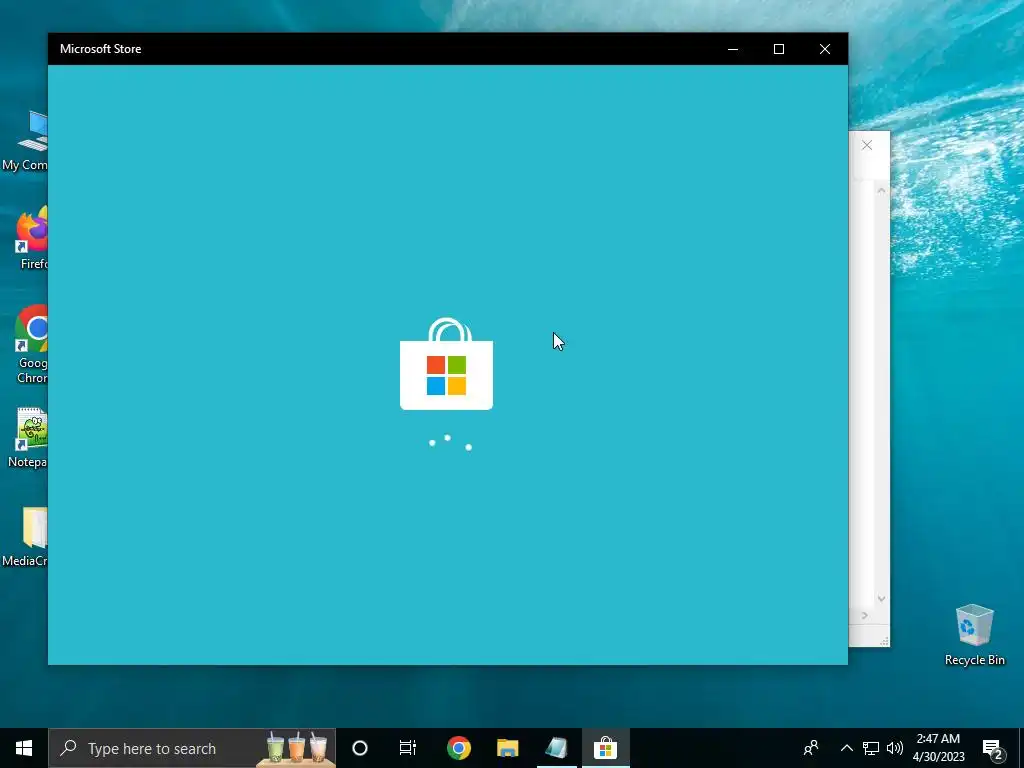
Task: Minimize the Microsoft Store window
Action: [733, 49]
